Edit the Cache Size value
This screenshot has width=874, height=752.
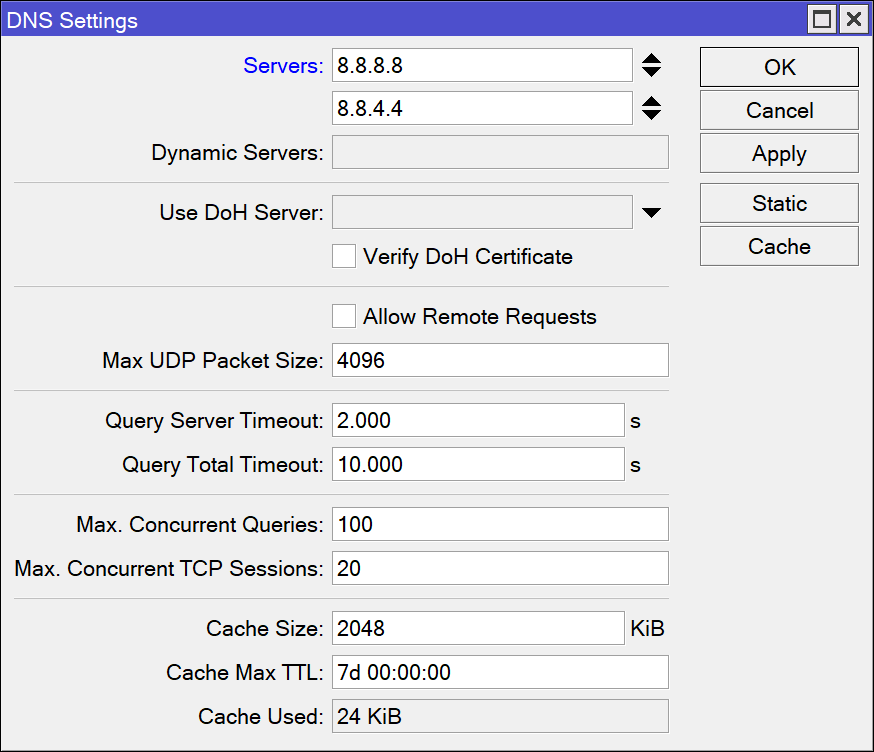(478, 628)
